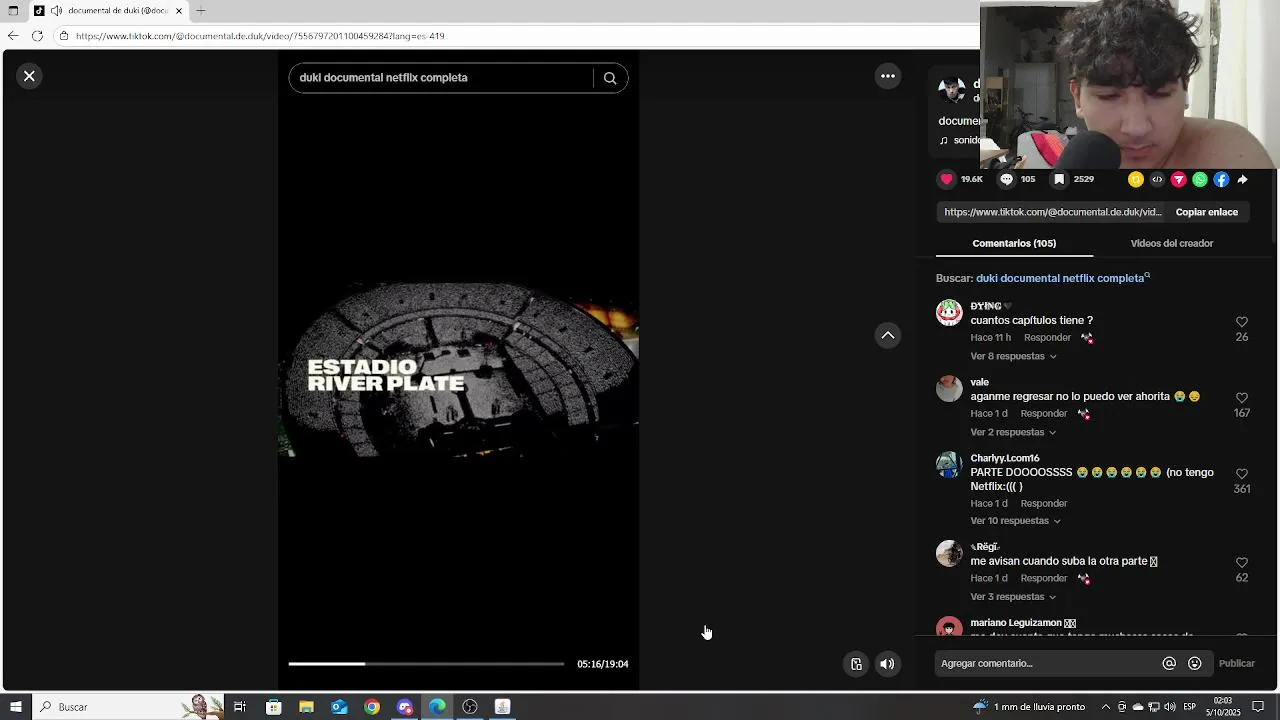
Task: Like the 'cuantos capítulos tiene ?' comment
Action: coord(1242,322)
